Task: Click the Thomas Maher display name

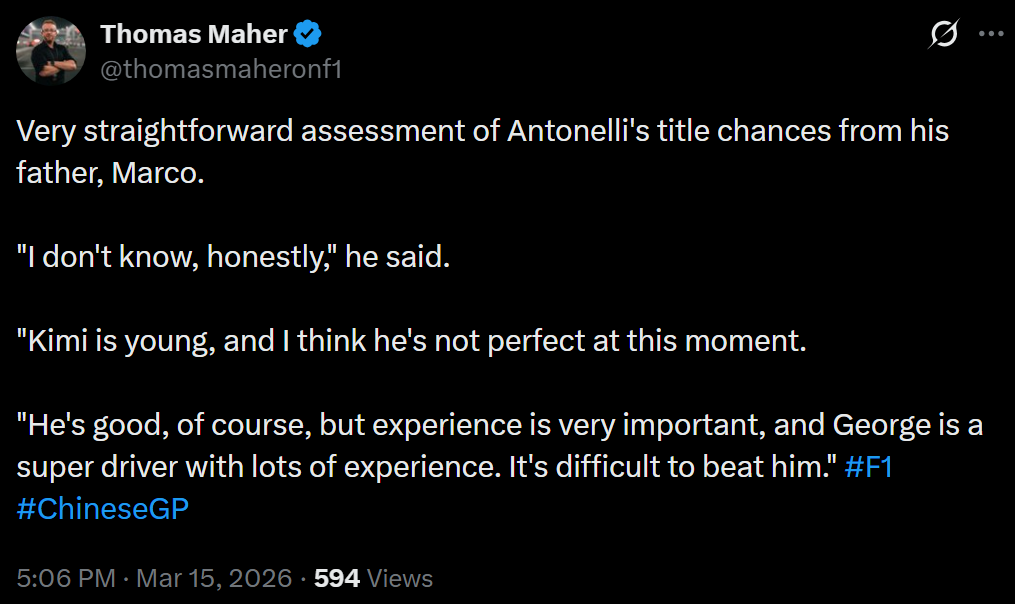Action: [x=194, y=35]
